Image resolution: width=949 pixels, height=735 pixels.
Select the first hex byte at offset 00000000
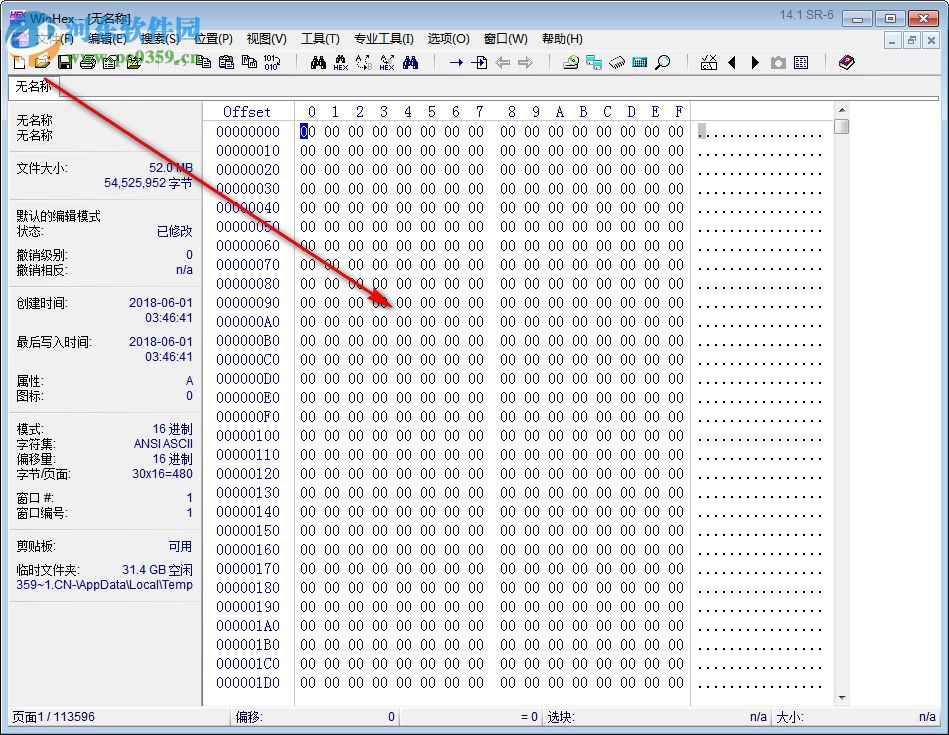coord(307,131)
